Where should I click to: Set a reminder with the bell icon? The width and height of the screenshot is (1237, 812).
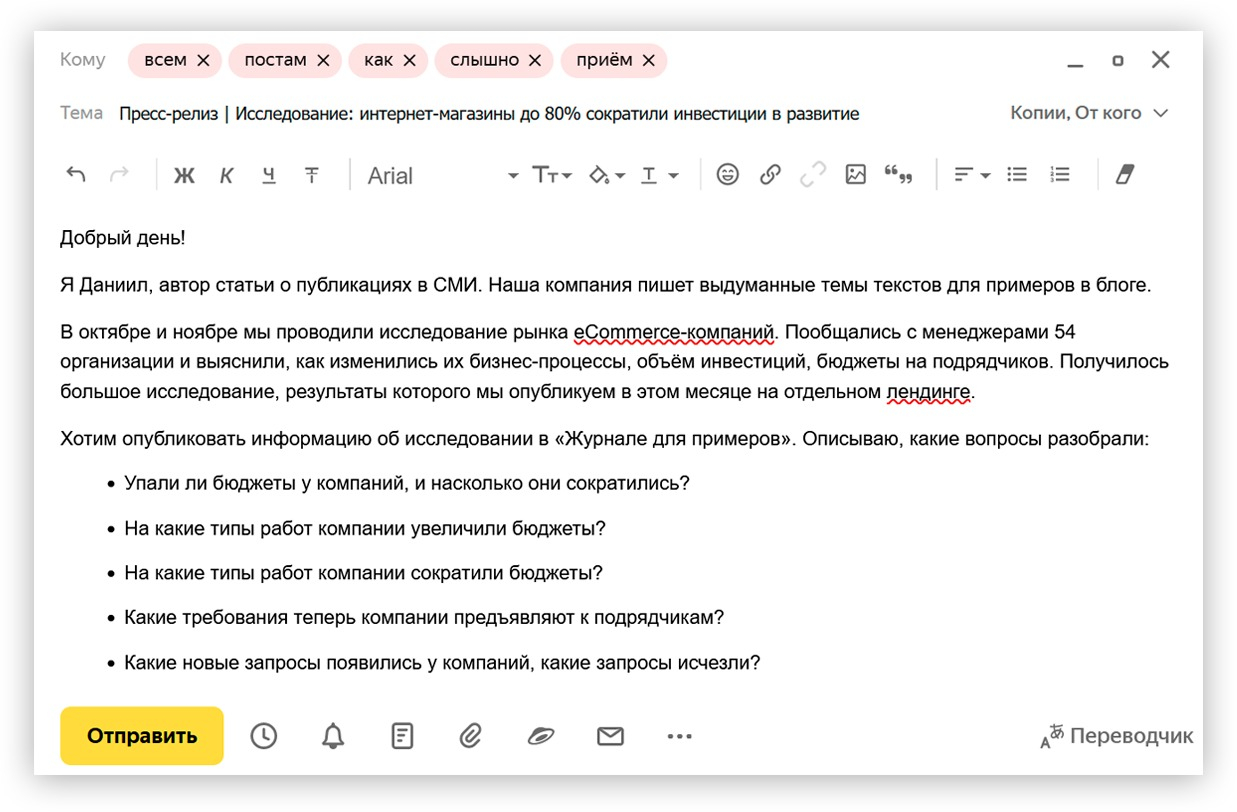pos(332,737)
